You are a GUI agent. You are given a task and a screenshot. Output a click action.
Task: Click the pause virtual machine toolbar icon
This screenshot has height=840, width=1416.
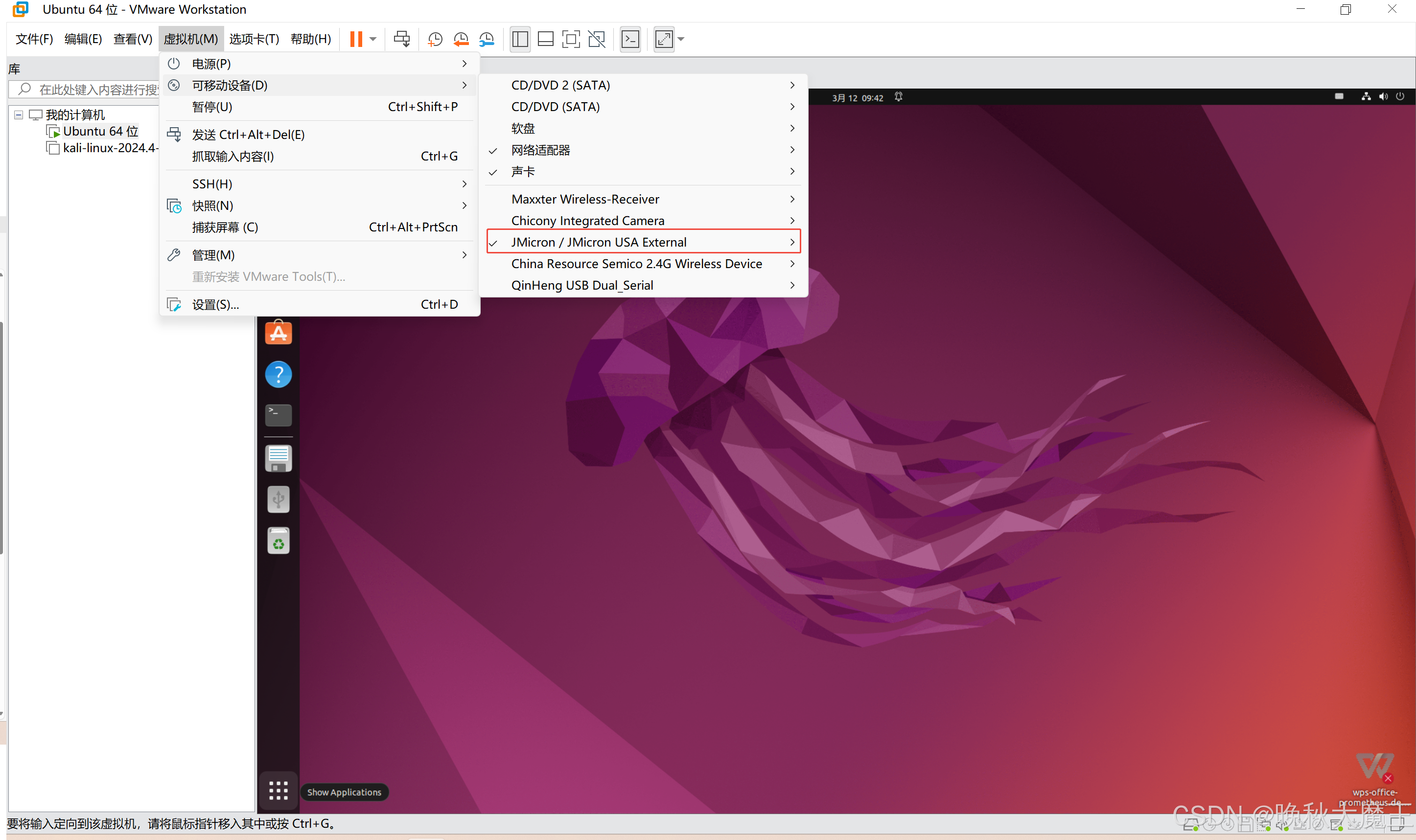355,39
